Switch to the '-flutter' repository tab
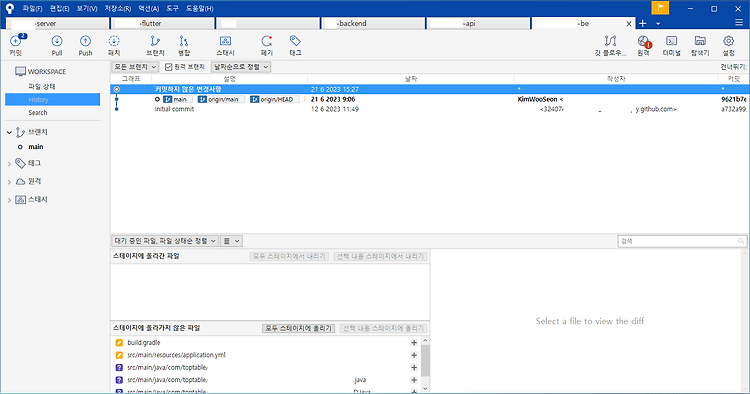The image size is (750, 394). tap(162, 23)
